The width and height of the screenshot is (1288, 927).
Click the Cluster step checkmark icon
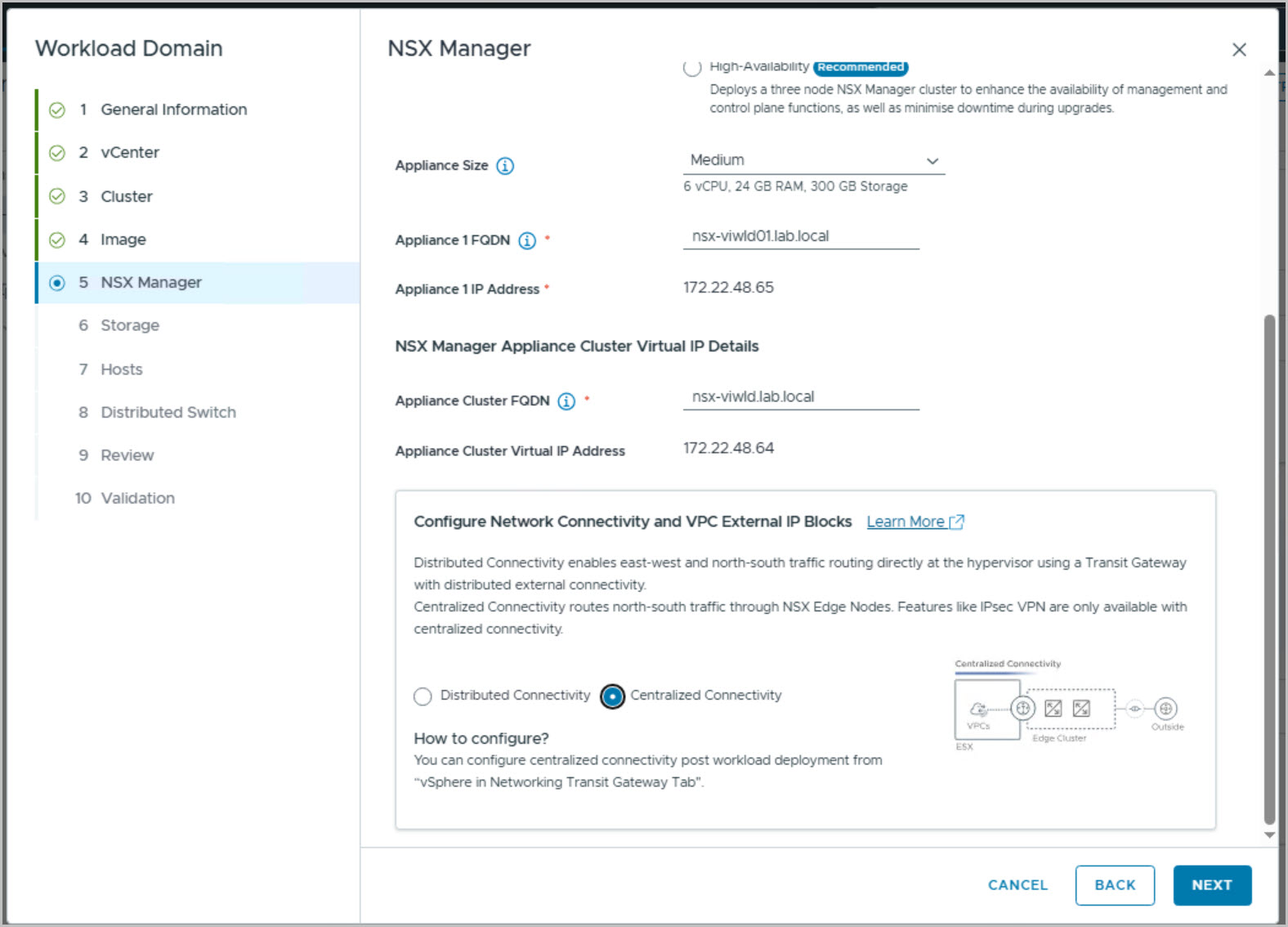(57, 196)
